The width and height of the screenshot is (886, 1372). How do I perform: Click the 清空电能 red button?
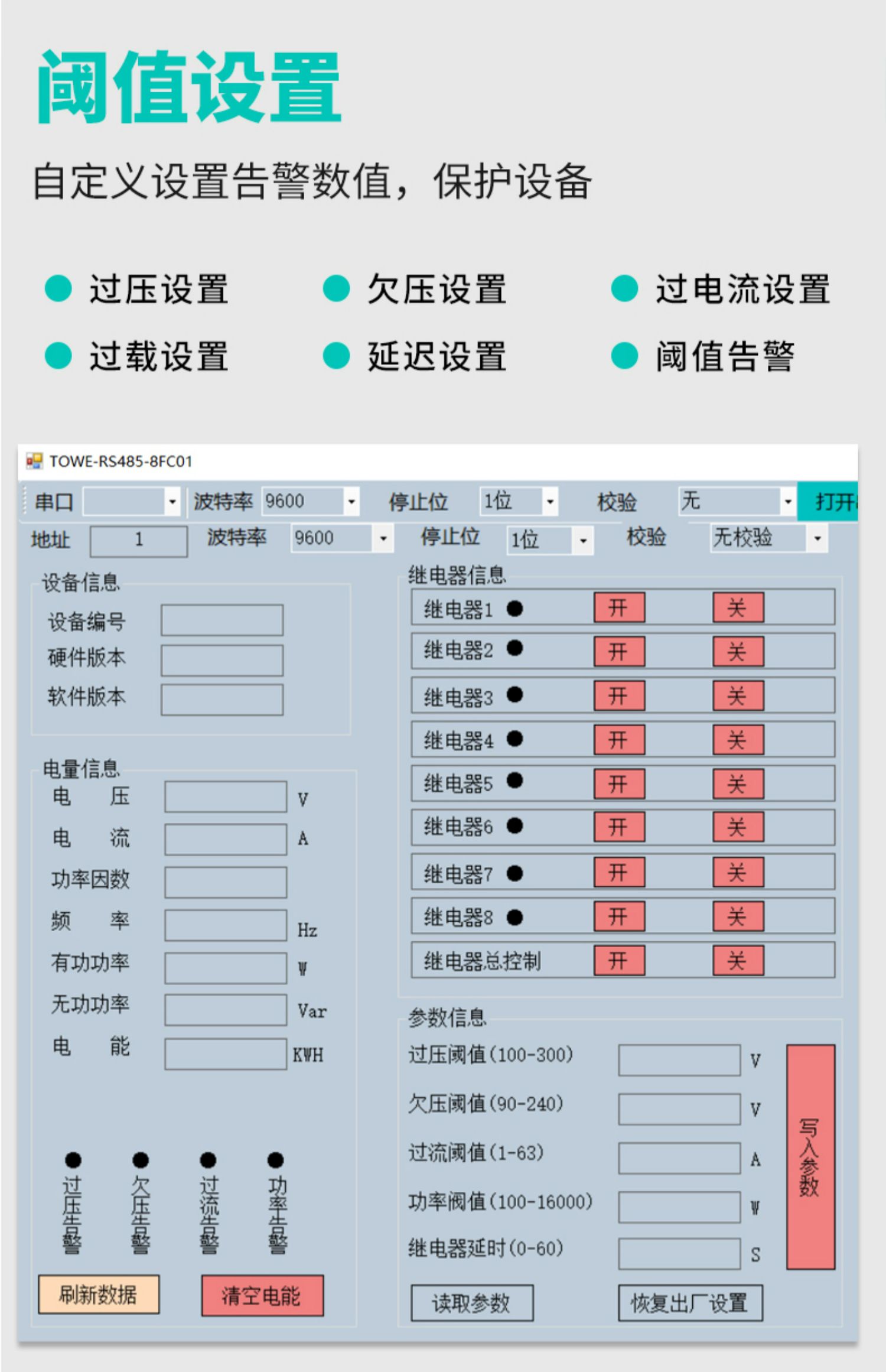tap(262, 1296)
